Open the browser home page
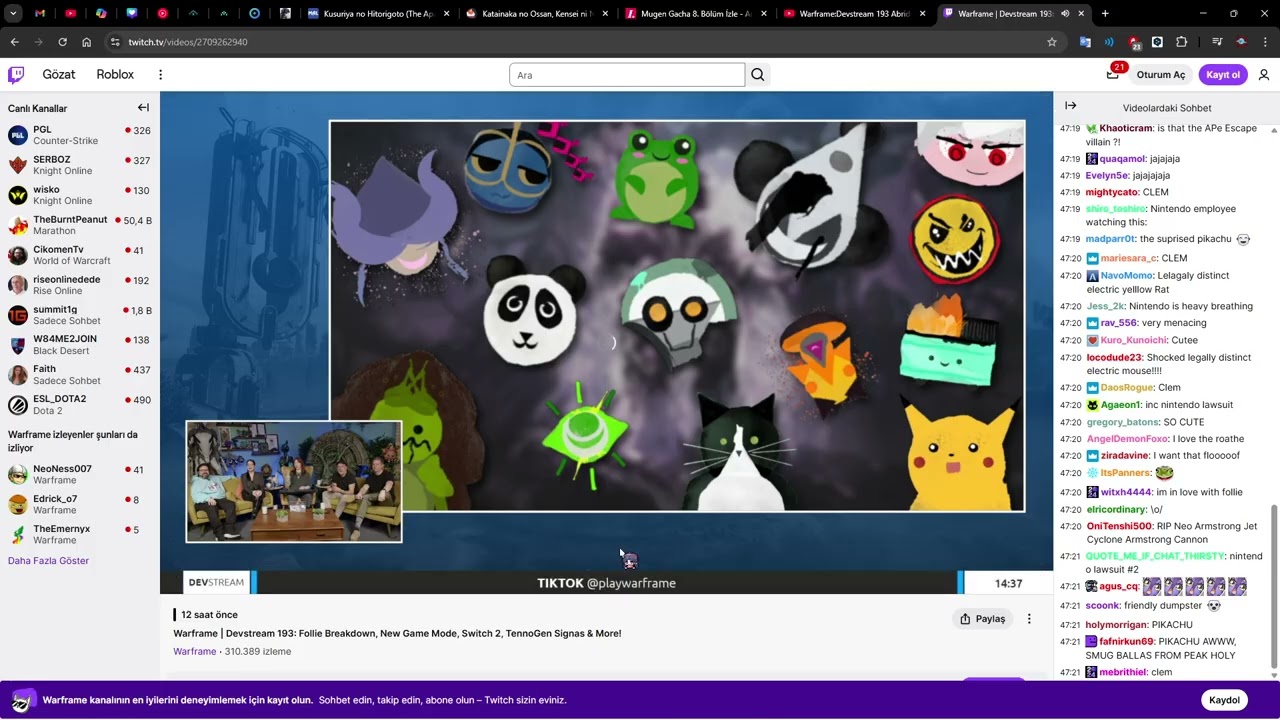The width and height of the screenshot is (1280, 720). pyautogui.click(x=87, y=42)
